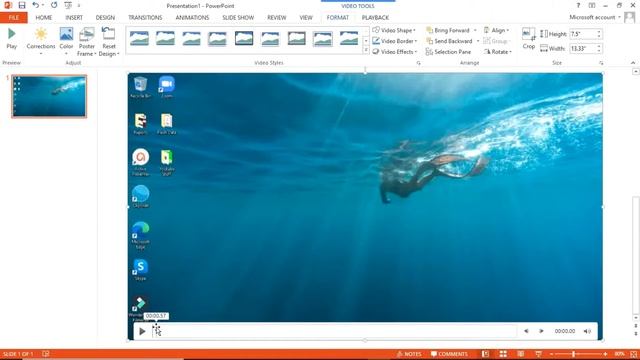Click the Reset Design button

(x=109, y=41)
